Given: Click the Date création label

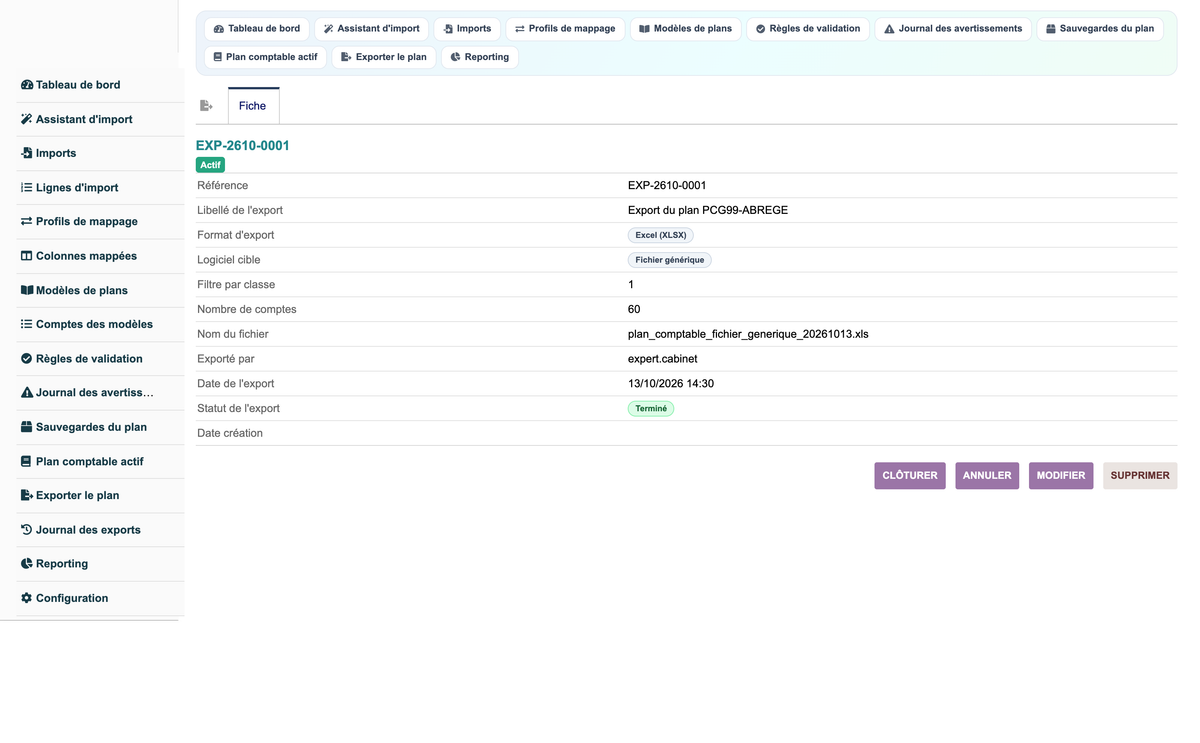Looking at the screenshot, I should 230,434.
